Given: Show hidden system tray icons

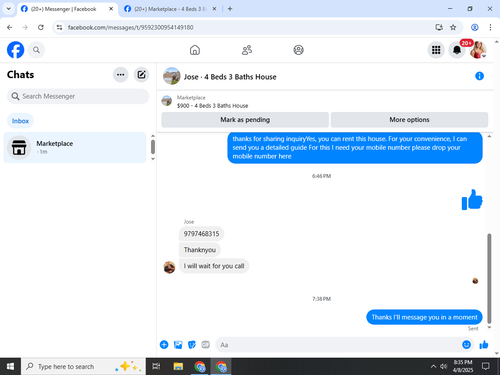Looking at the screenshot, I should point(433,367).
